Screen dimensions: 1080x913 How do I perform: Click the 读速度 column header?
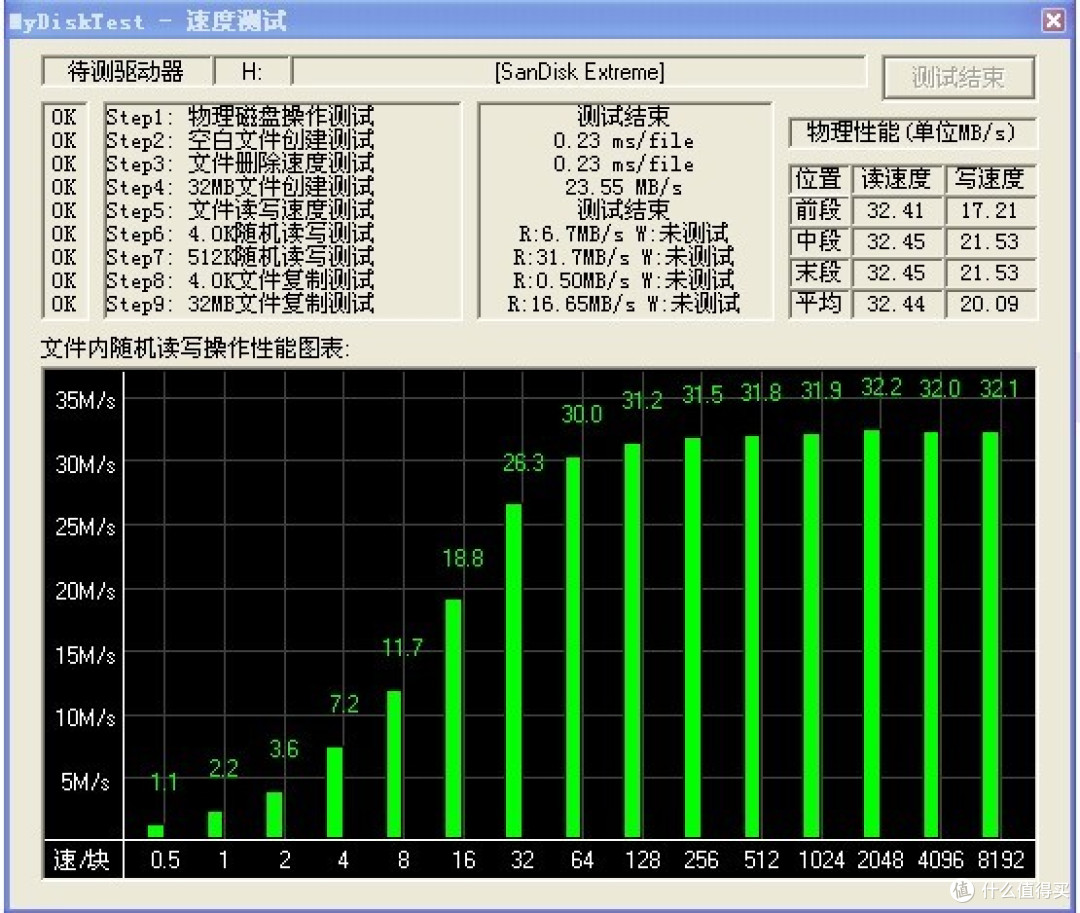pos(896,179)
